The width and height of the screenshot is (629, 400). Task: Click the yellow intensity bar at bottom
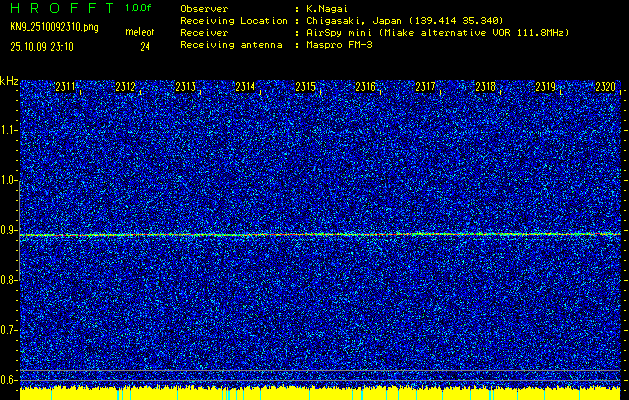click(314, 393)
